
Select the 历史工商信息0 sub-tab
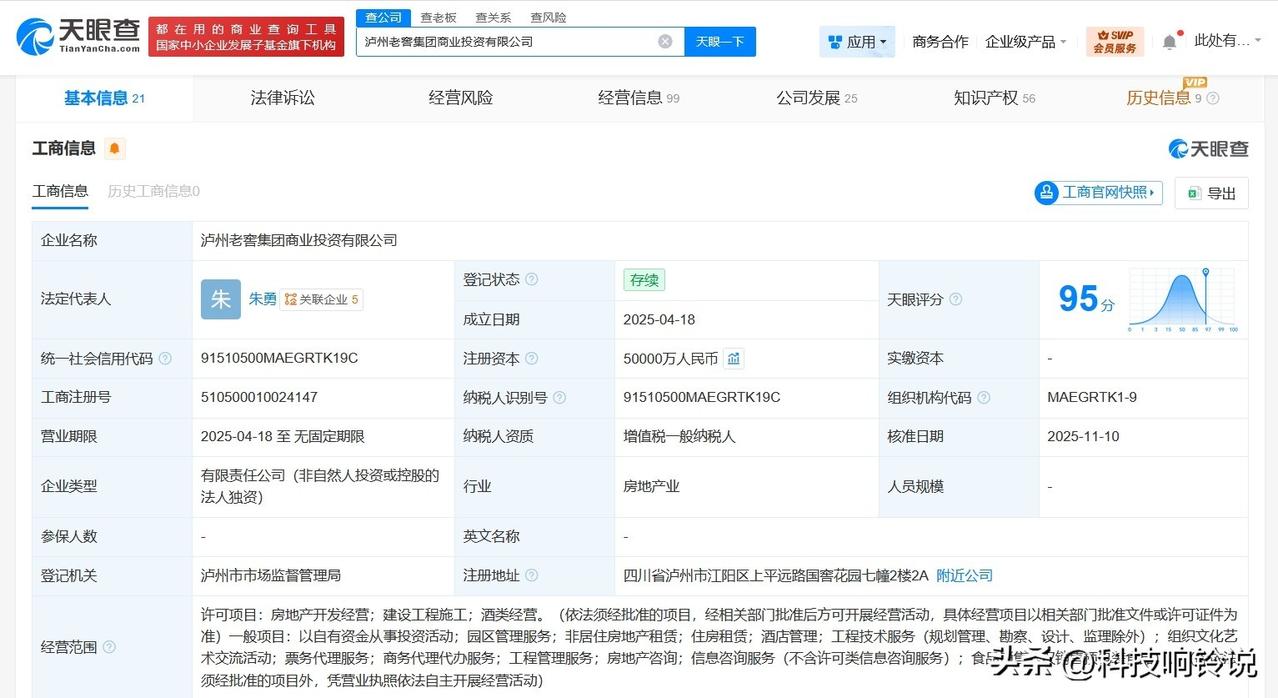(153, 191)
